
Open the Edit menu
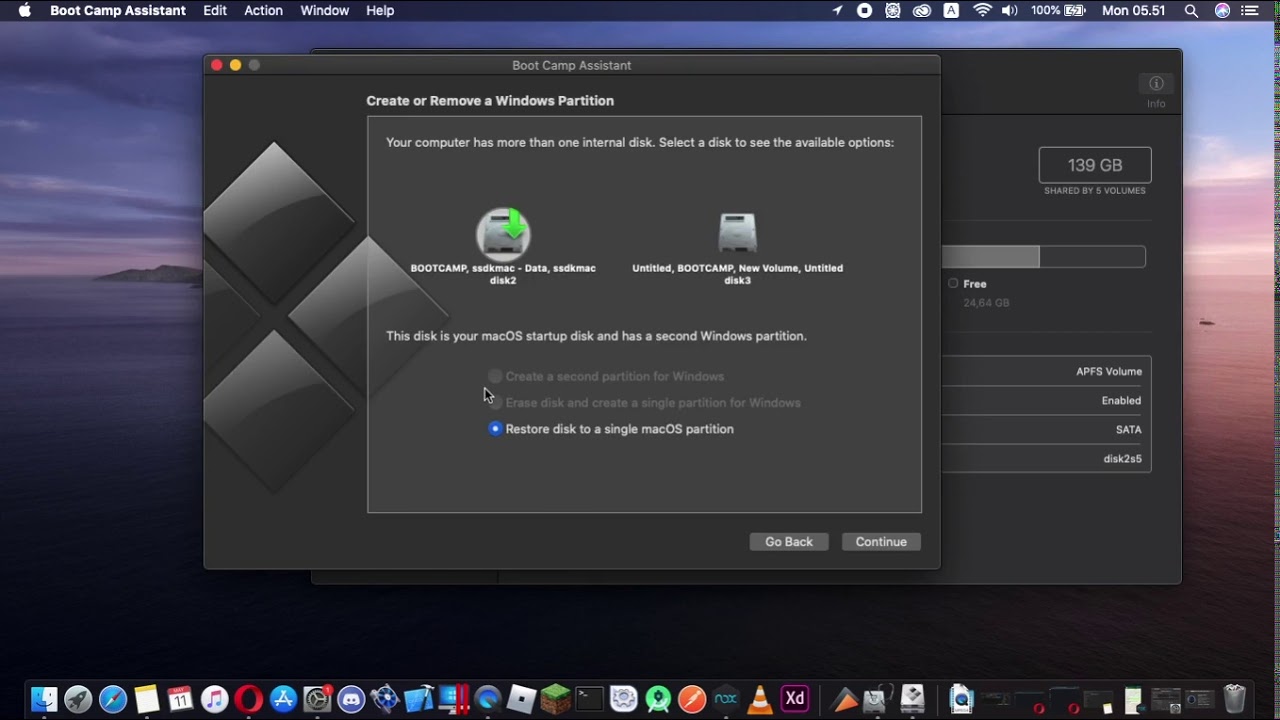[x=215, y=10]
